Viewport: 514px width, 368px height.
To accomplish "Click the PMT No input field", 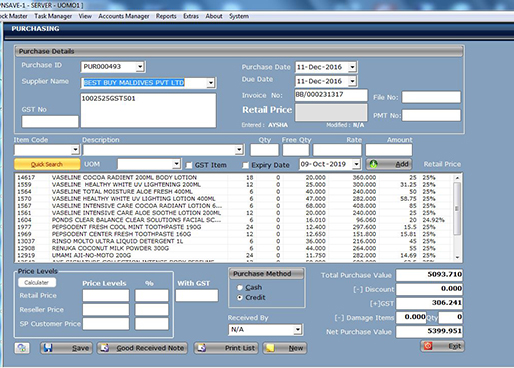I will (431, 115).
